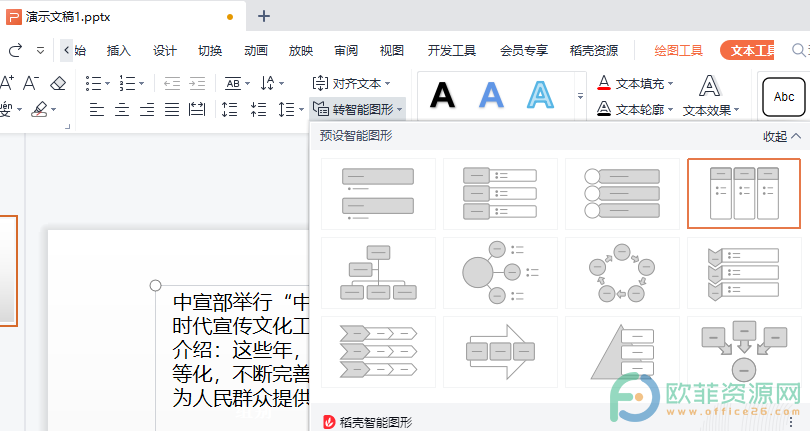Click the text direction icon
Screen dimensions: 810x431
coord(268,83)
